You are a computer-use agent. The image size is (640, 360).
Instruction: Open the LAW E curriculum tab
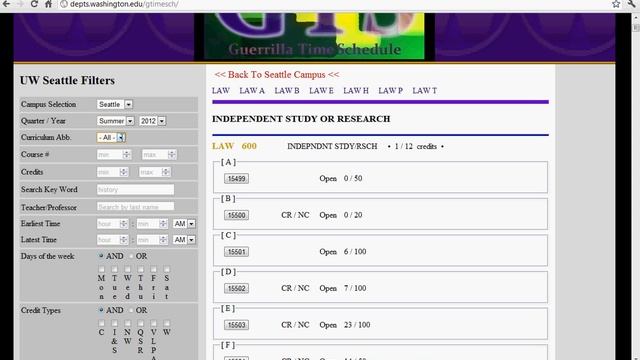321,91
